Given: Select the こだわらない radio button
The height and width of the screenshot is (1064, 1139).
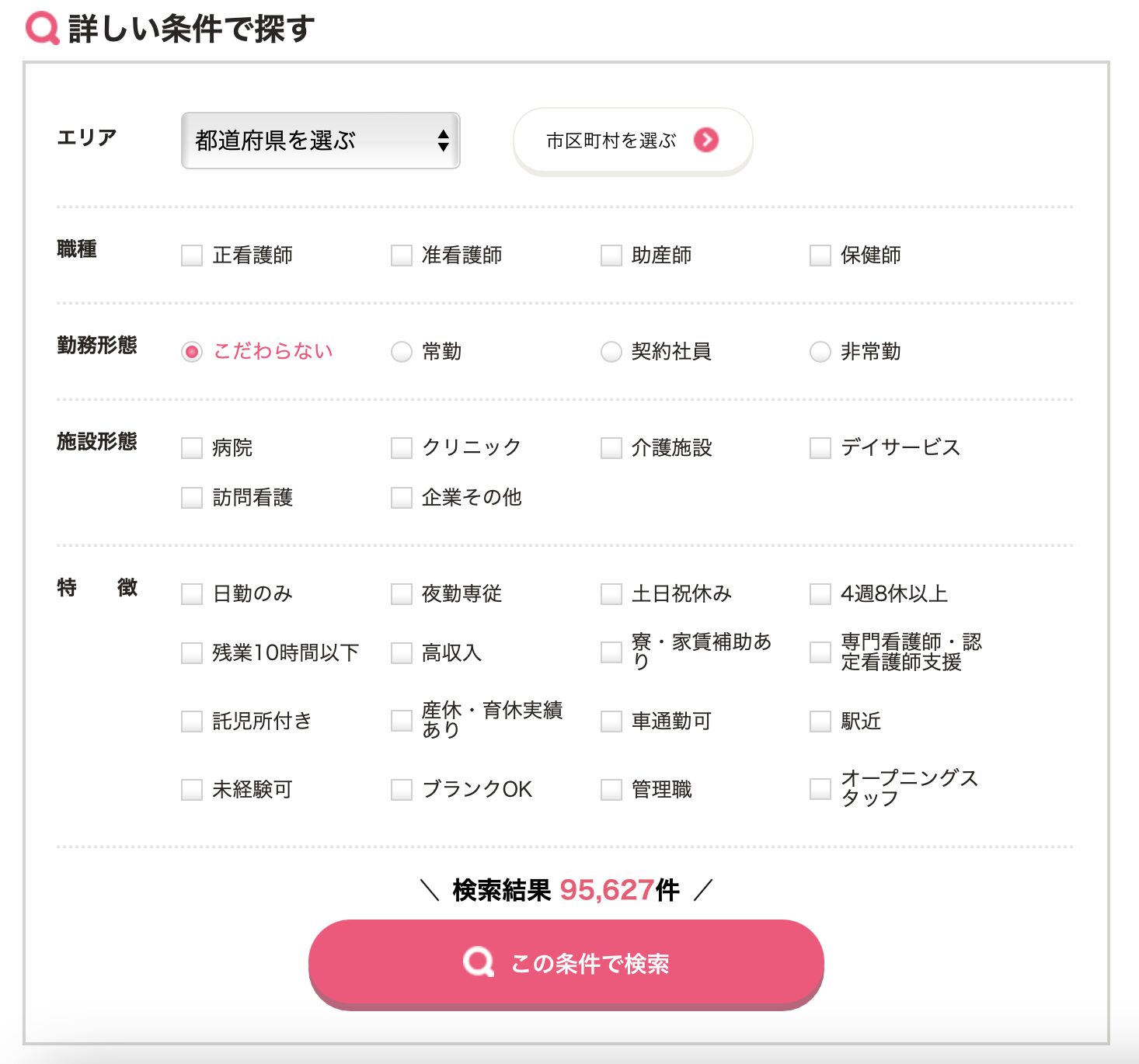Looking at the screenshot, I should pyautogui.click(x=192, y=352).
